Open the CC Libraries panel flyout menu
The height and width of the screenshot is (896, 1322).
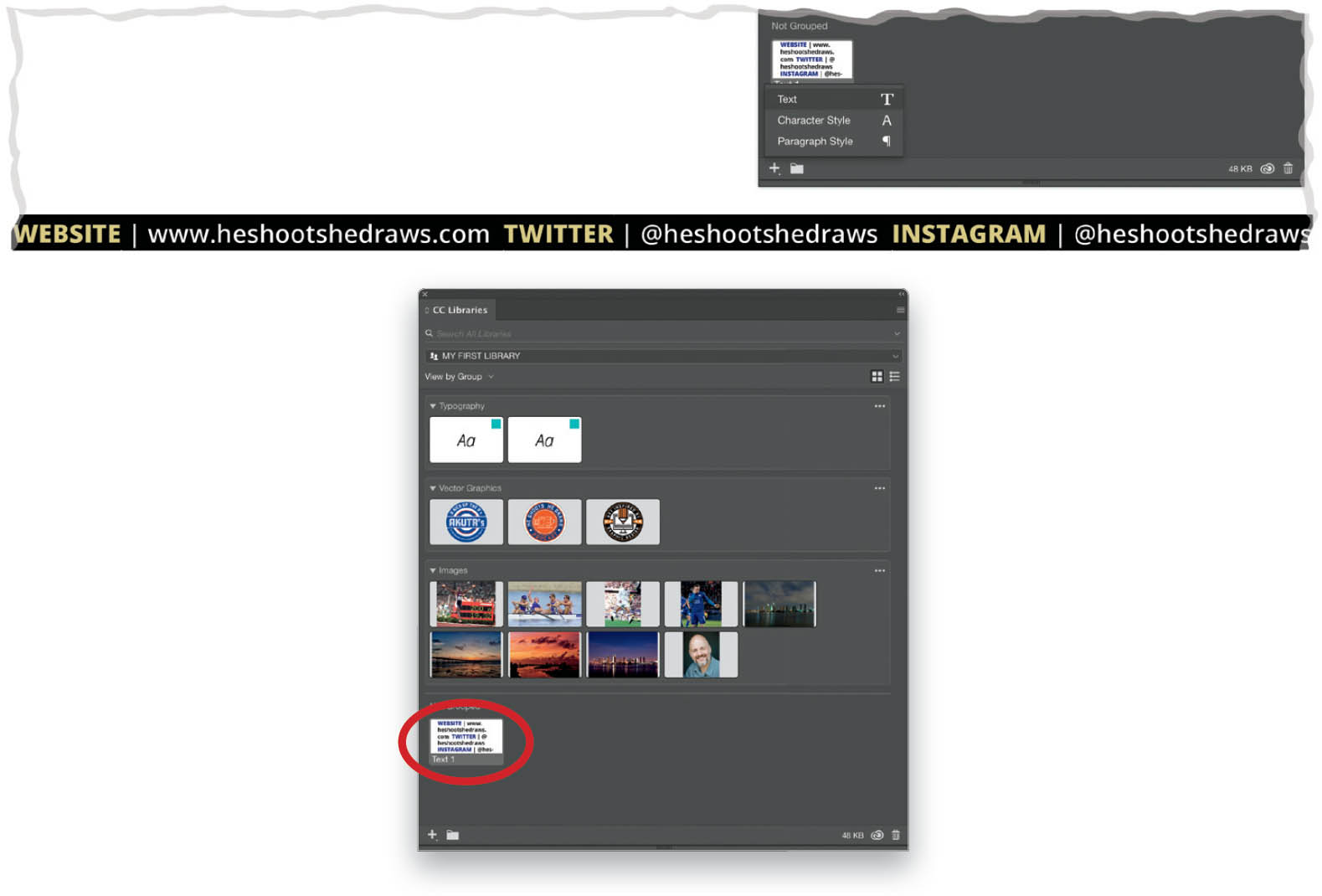(x=900, y=310)
